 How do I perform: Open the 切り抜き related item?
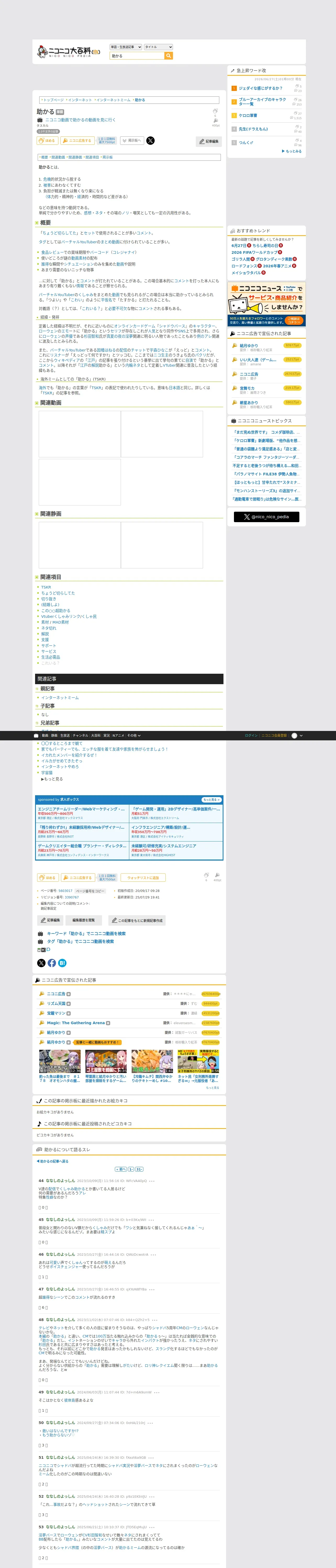point(48,599)
